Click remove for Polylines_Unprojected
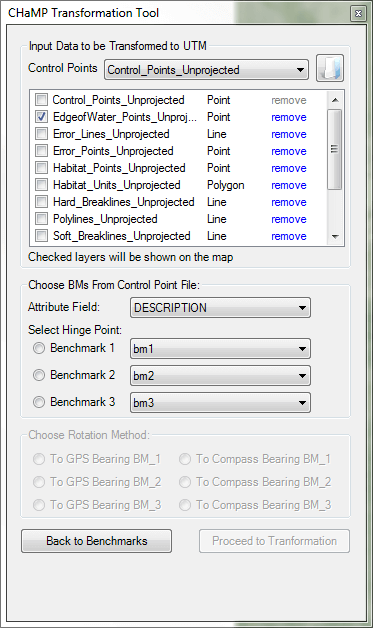Image resolution: width=373 pixels, height=628 pixels. (x=288, y=219)
